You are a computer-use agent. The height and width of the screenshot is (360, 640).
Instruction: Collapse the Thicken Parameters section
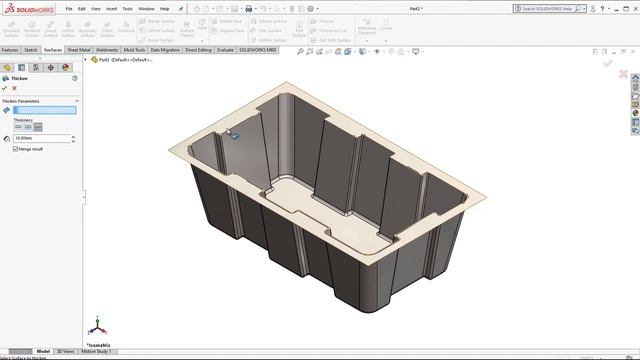click(77, 101)
